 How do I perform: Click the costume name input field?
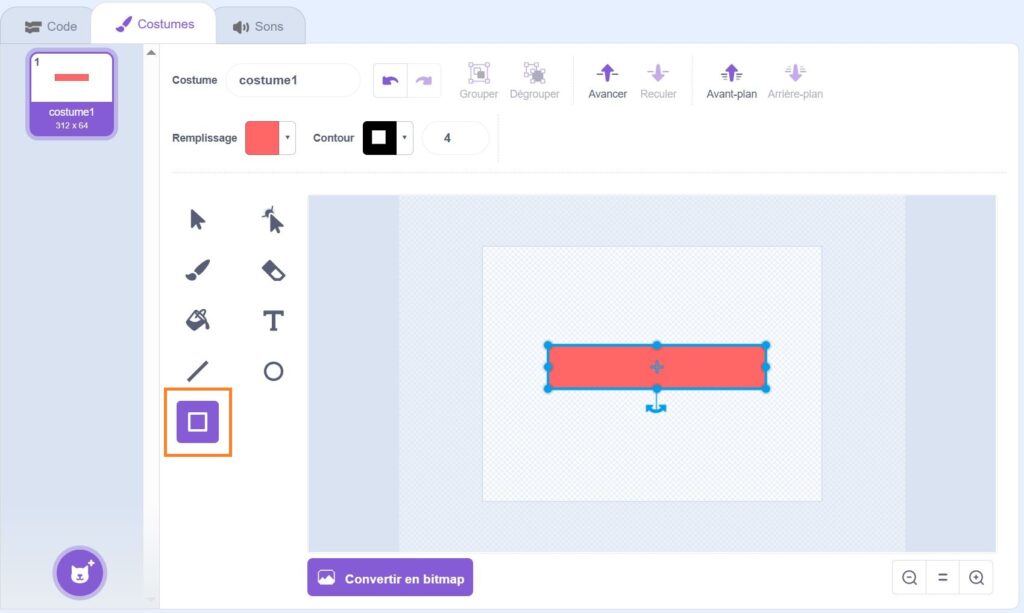pyautogui.click(x=292, y=80)
